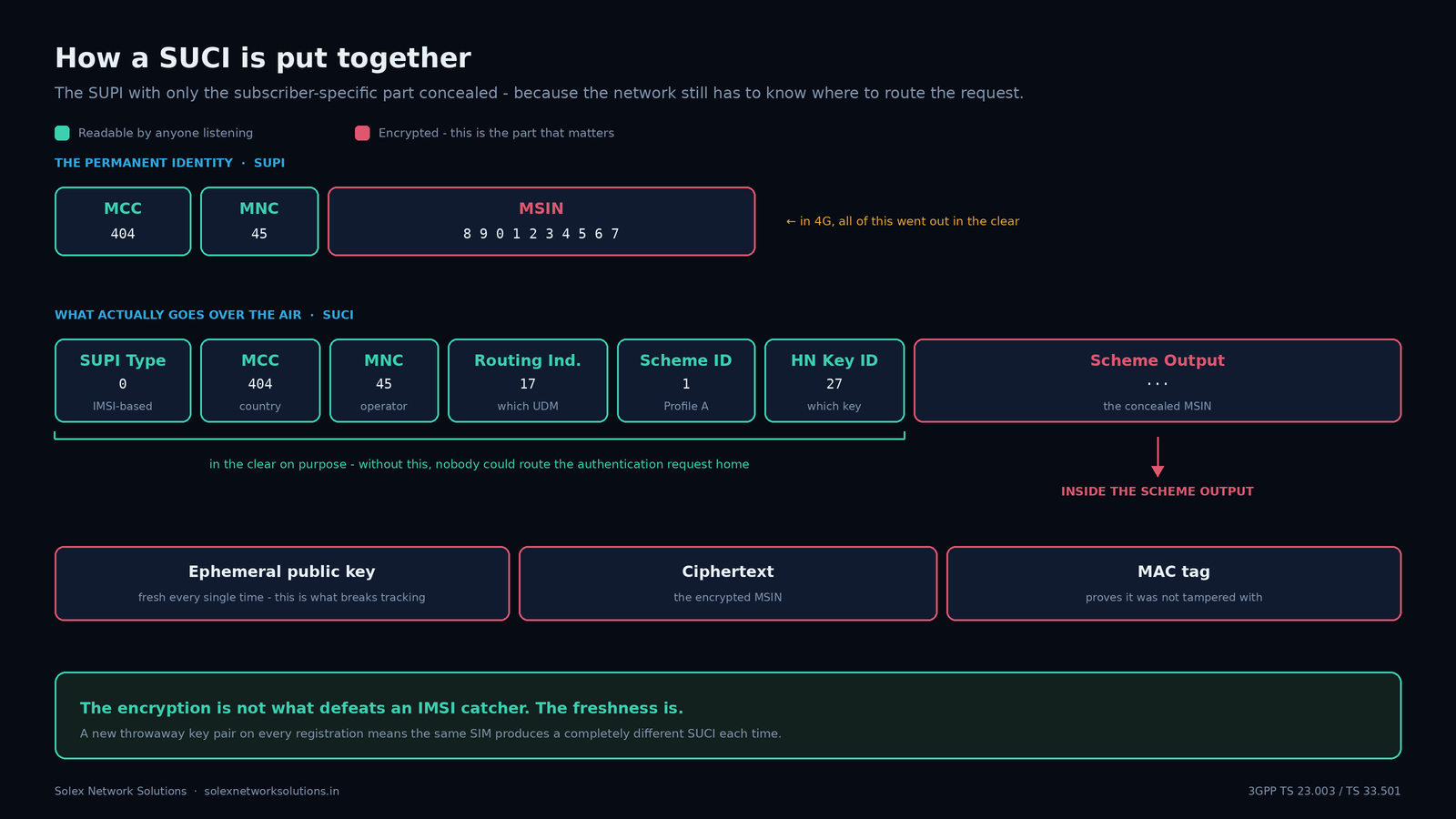The height and width of the screenshot is (819, 1456).
Task: Click 'Readable by anyone listening' legend text
Action: click(166, 133)
